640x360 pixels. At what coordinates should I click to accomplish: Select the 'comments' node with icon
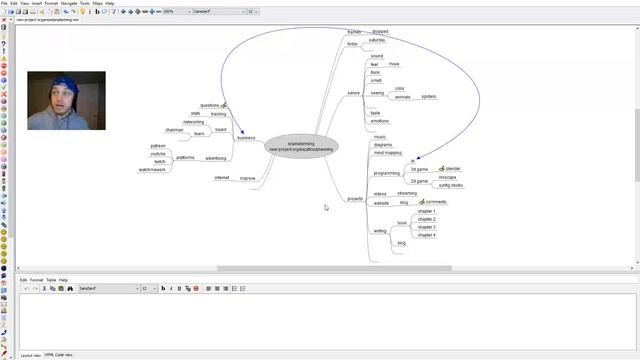433,202
